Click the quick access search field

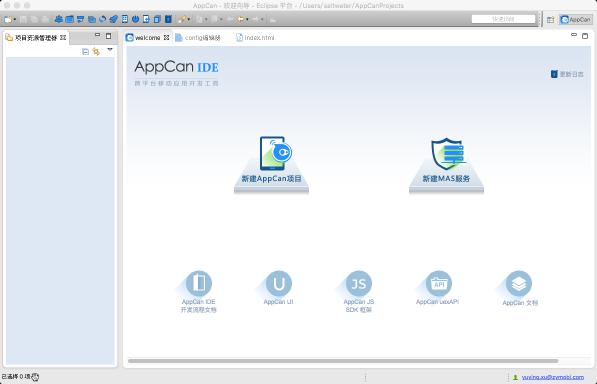tap(503, 19)
